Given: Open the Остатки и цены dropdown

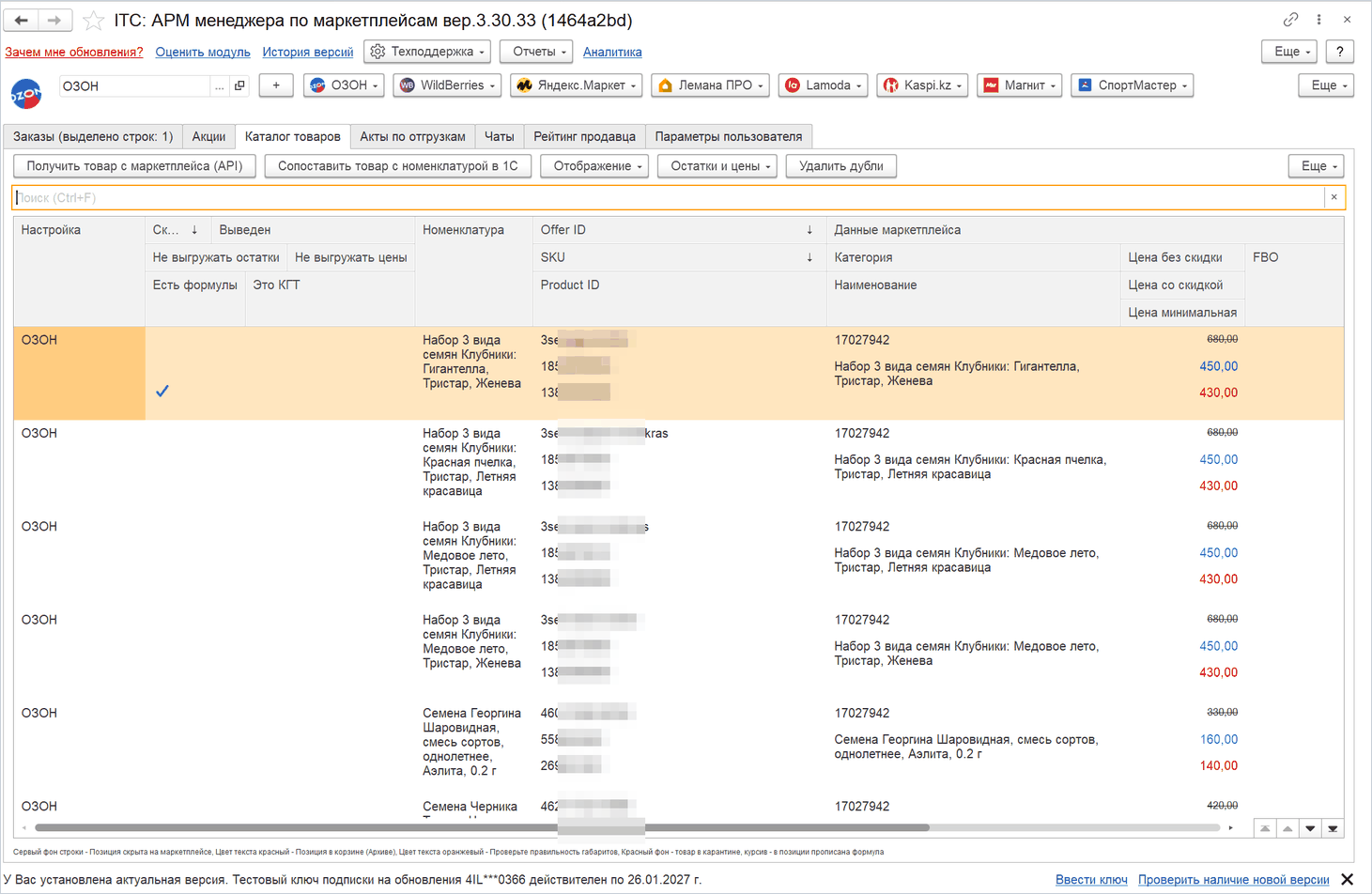Looking at the screenshot, I should tap(717, 166).
